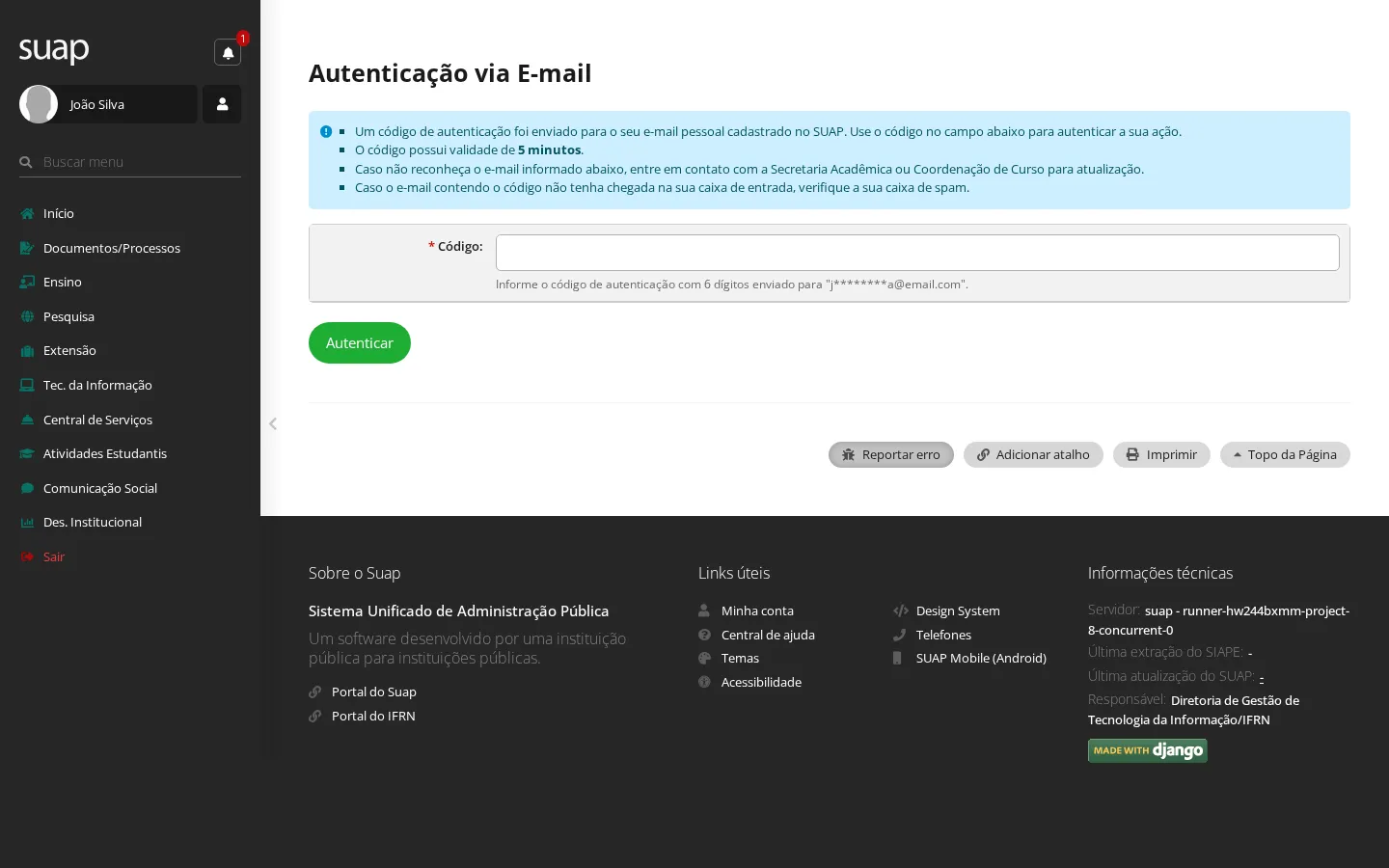The width and height of the screenshot is (1389, 868).
Task: Click the green Autenticar button
Action: click(360, 342)
